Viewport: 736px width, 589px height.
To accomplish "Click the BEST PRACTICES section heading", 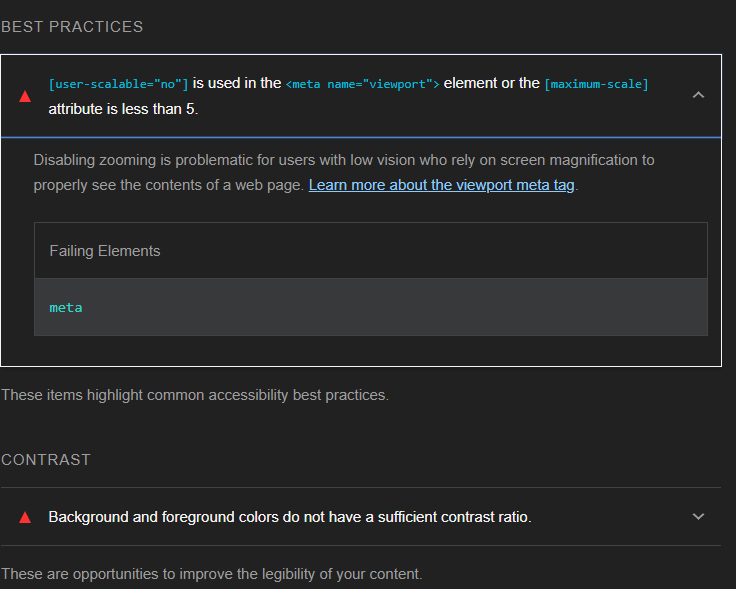I will coord(72,27).
